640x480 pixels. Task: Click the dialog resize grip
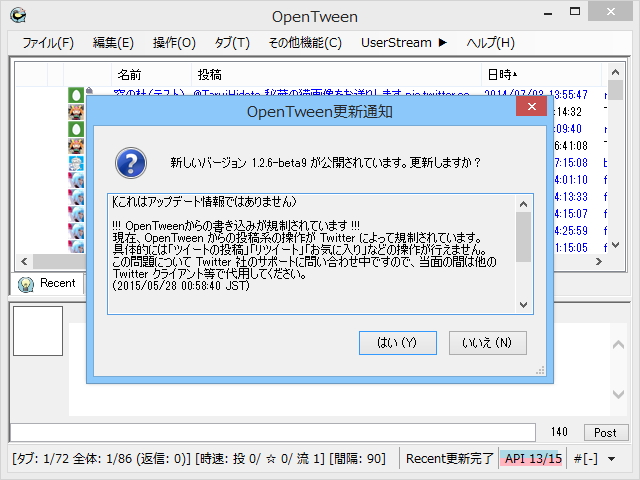tap(540, 370)
